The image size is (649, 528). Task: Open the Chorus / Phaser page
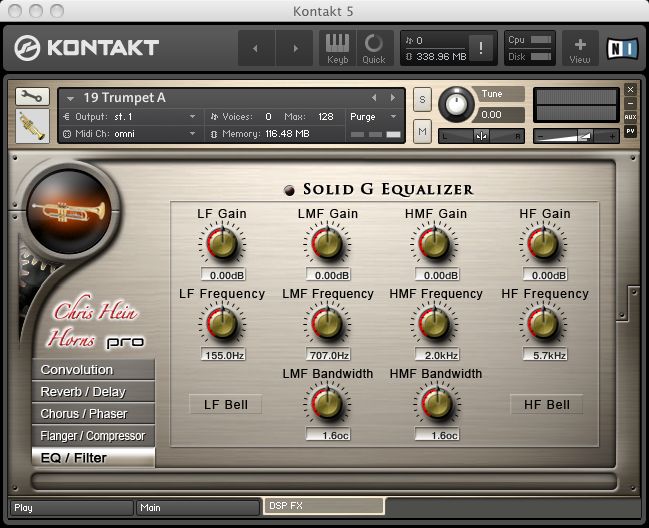[x=94, y=413]
